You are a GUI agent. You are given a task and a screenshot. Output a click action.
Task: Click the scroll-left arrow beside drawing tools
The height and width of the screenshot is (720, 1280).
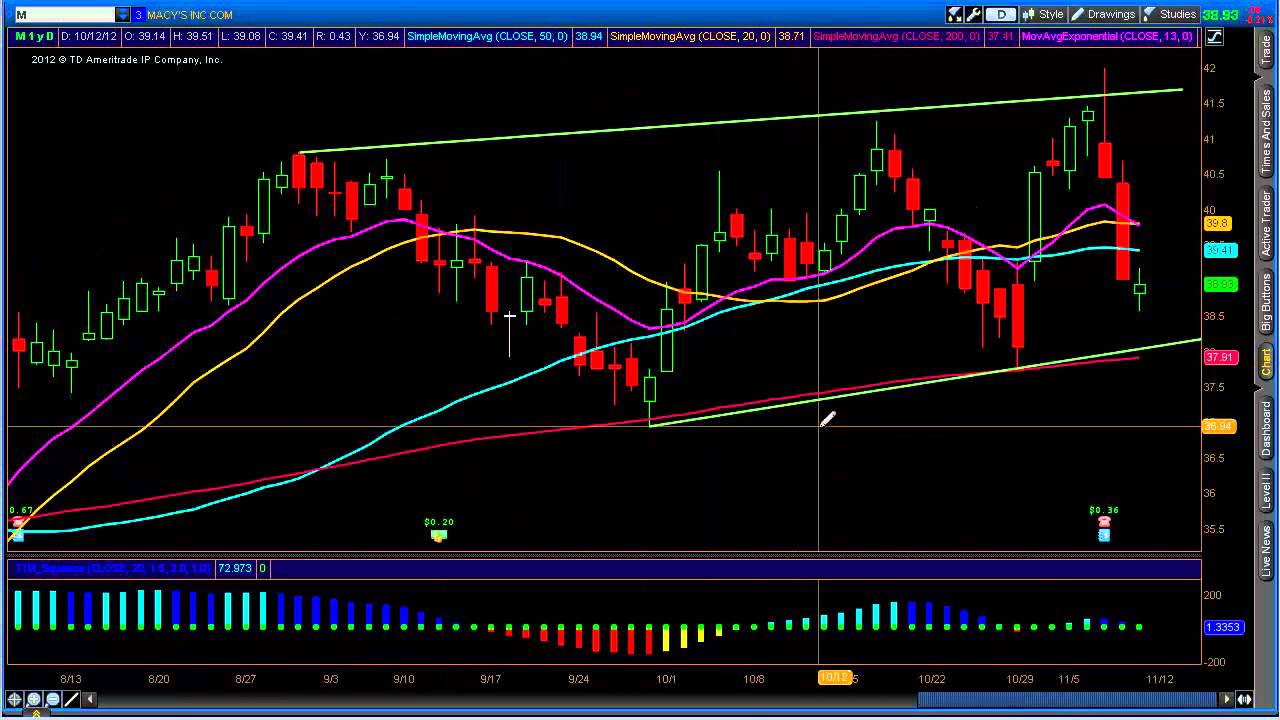(91, 700)
